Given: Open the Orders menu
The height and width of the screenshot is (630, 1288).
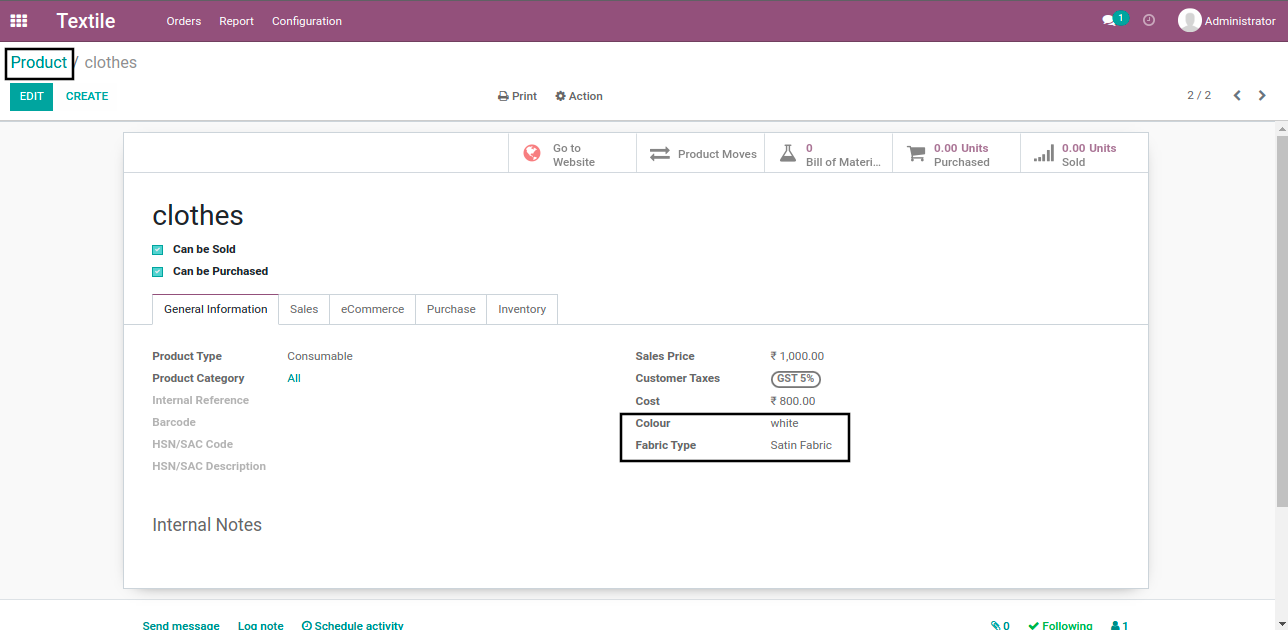Looking at the screenshot, I should pos(184,21).
